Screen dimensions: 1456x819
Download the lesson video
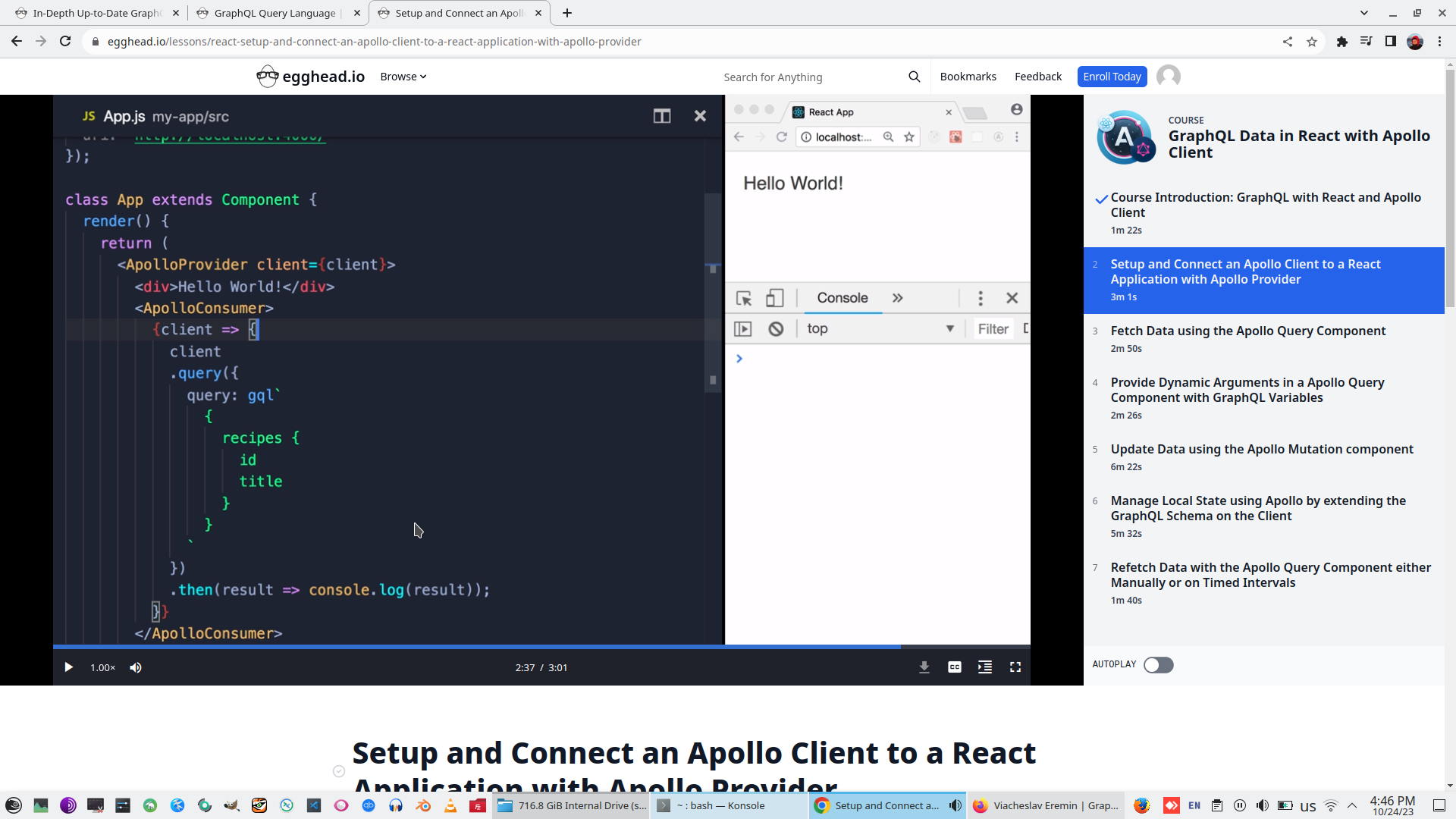click(x=924, y=667)
